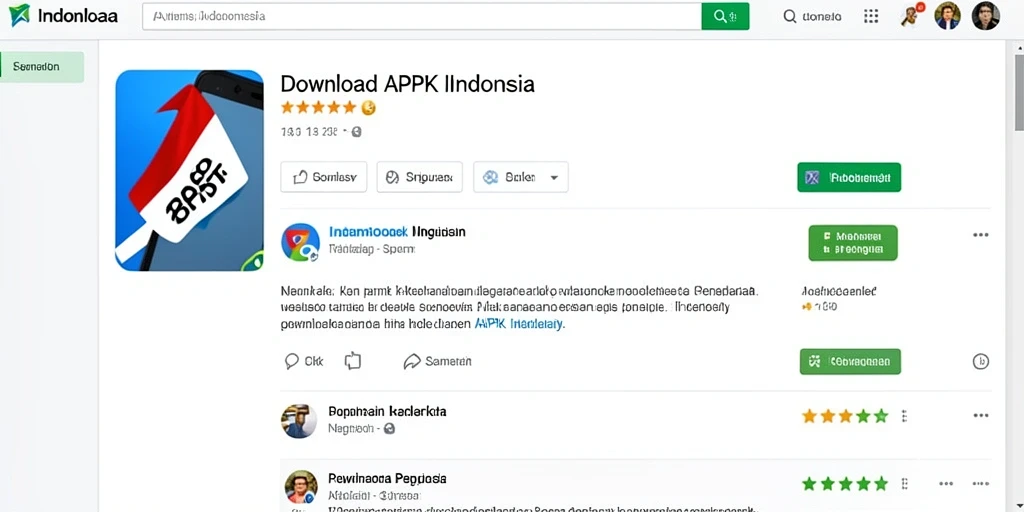Image resolution: width=1024 pixels, height=512 pixels.
Task: Click the dropdown arrow on Saler
Action: pos(554,178)
